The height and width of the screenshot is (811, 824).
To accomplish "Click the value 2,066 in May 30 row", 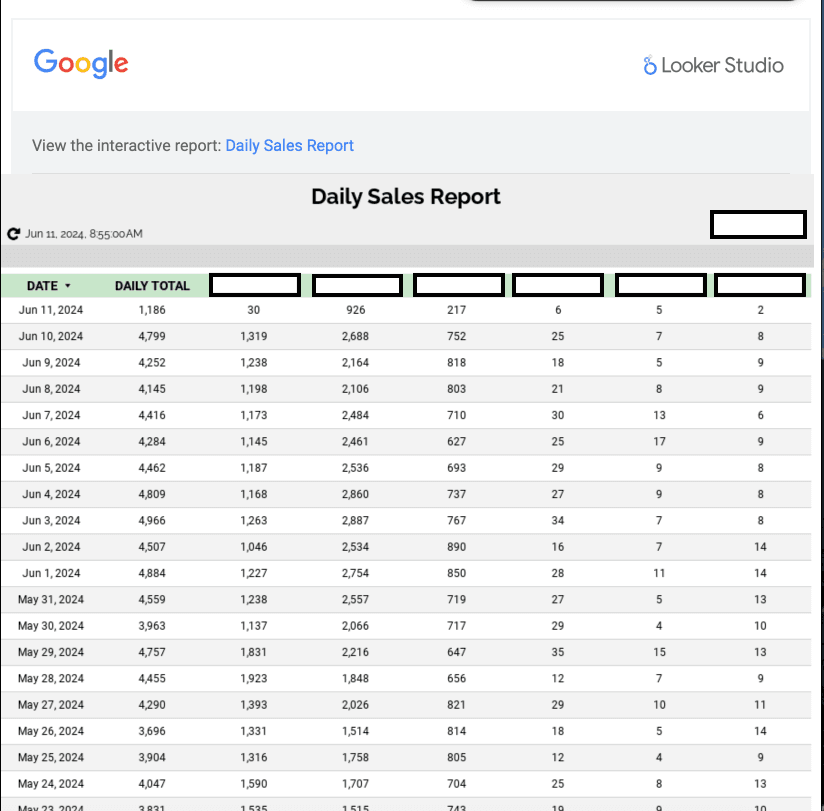I will tap(355, 626).
